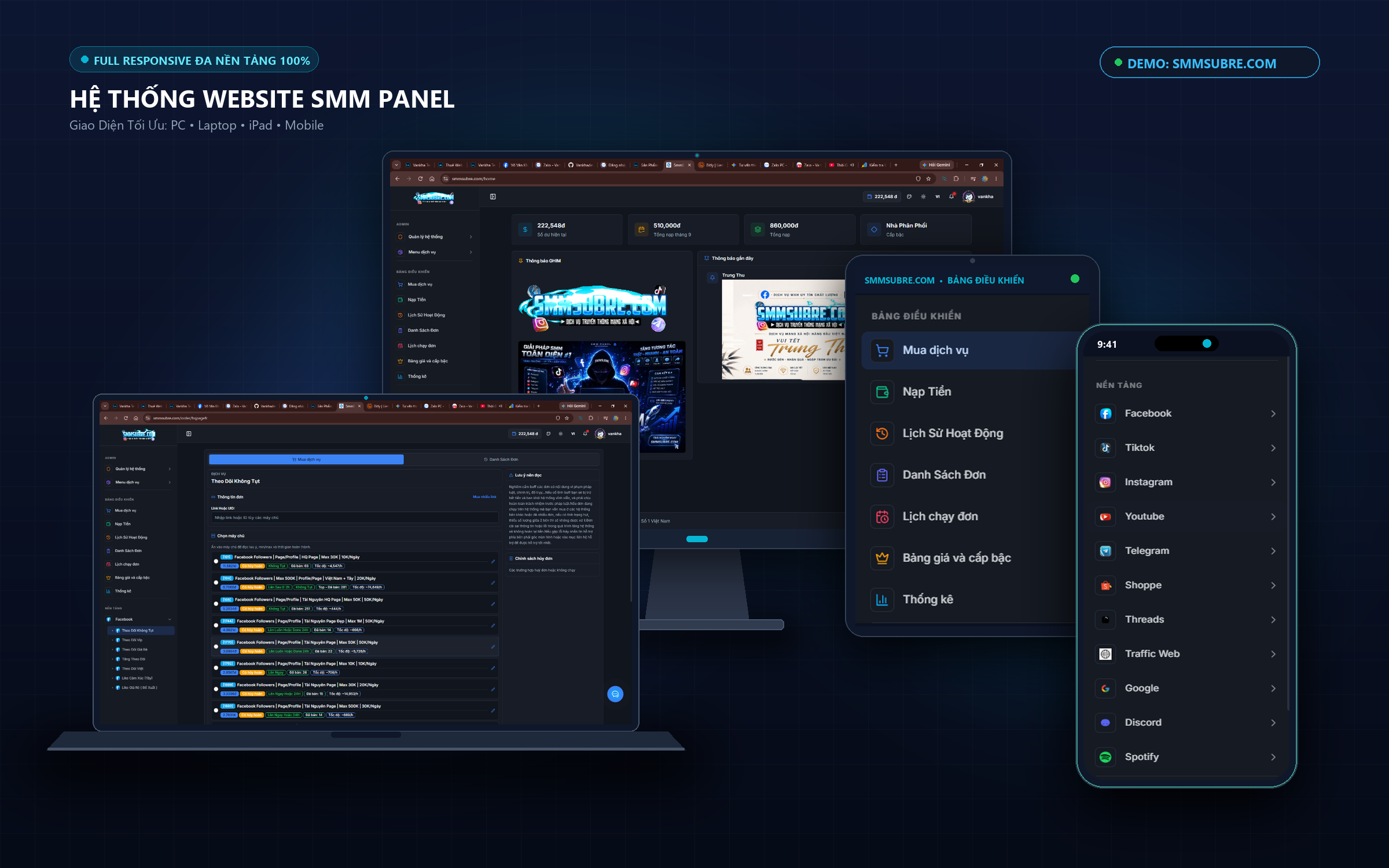Viewport: 1389px width, 868px height.
Task: Toggle the sun theme switch in the laptop header
Action: (560, 433)
